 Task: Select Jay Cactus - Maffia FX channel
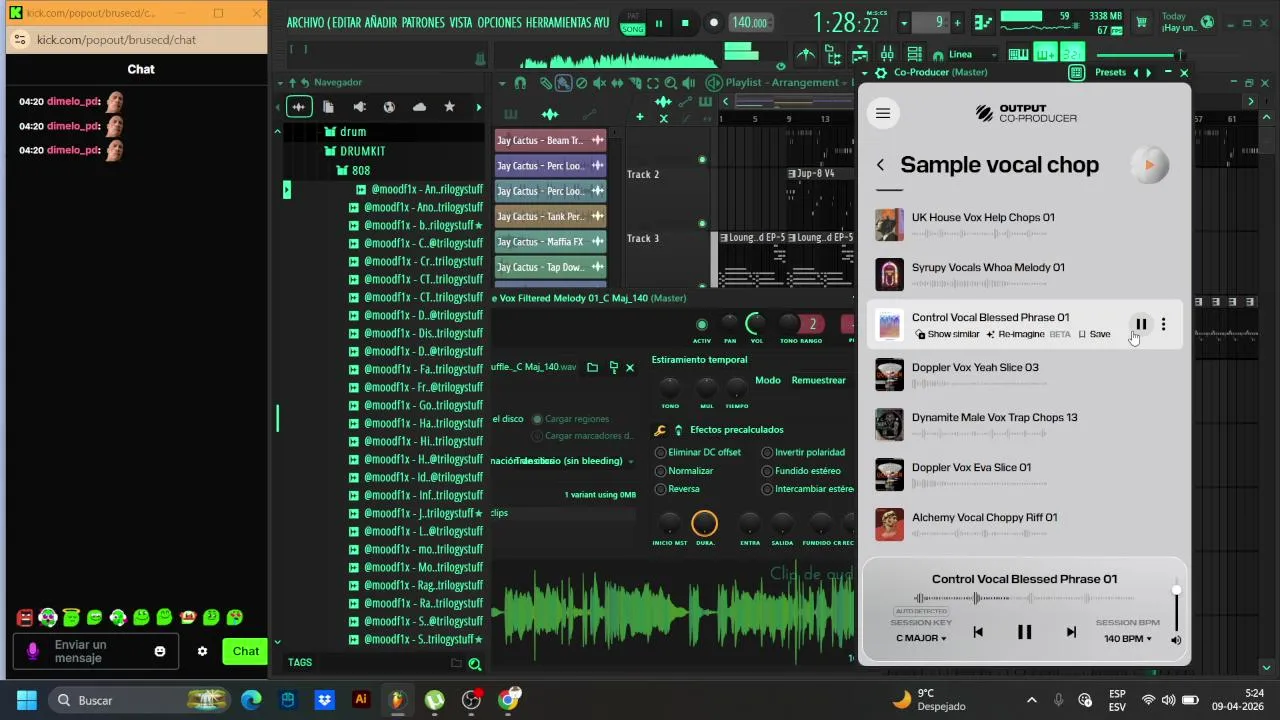[x=550, y=242]
